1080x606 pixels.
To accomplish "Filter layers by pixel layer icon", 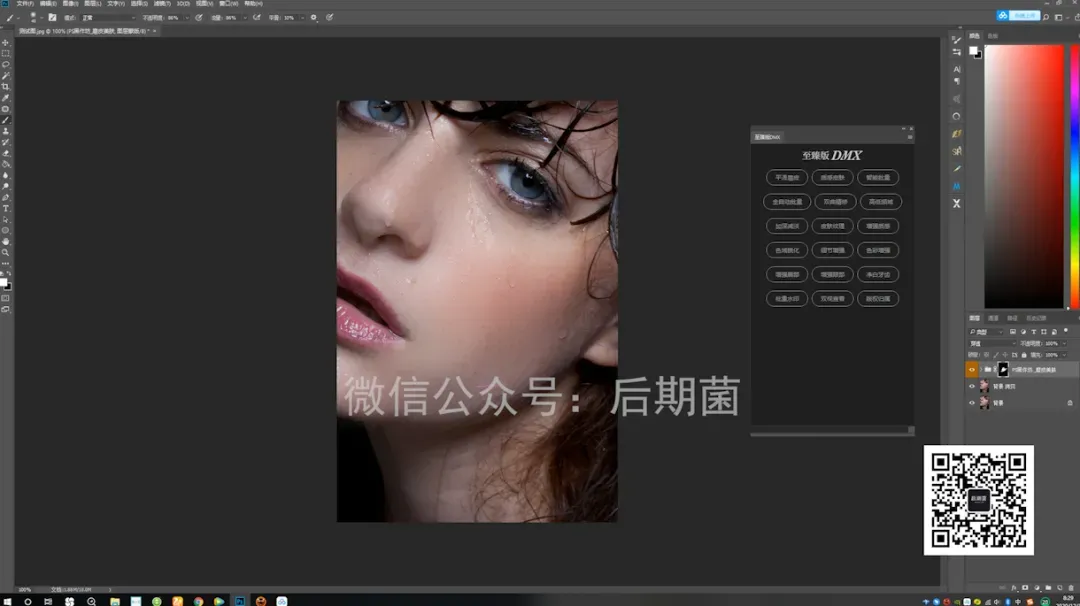I will [x=1012, y=332].
